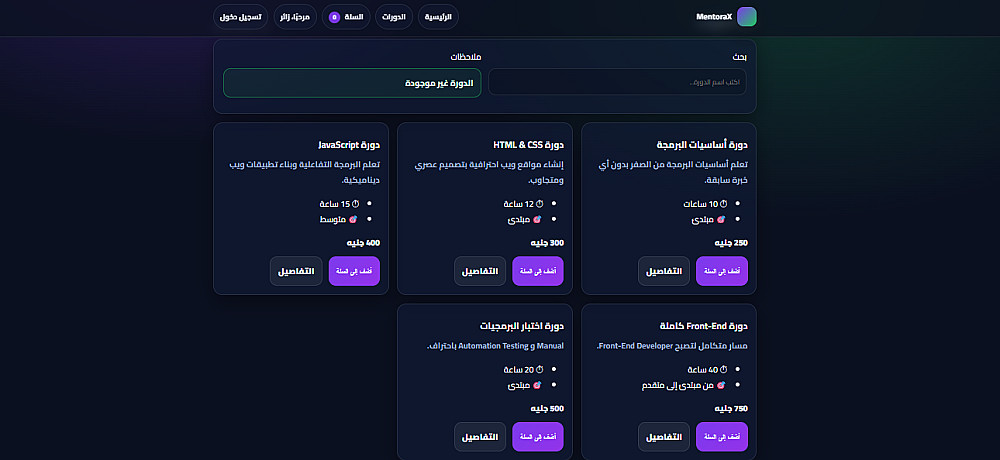Click the الدورة غير موجودة notes box
The image size is (1000, 460).
coord(352,83)
